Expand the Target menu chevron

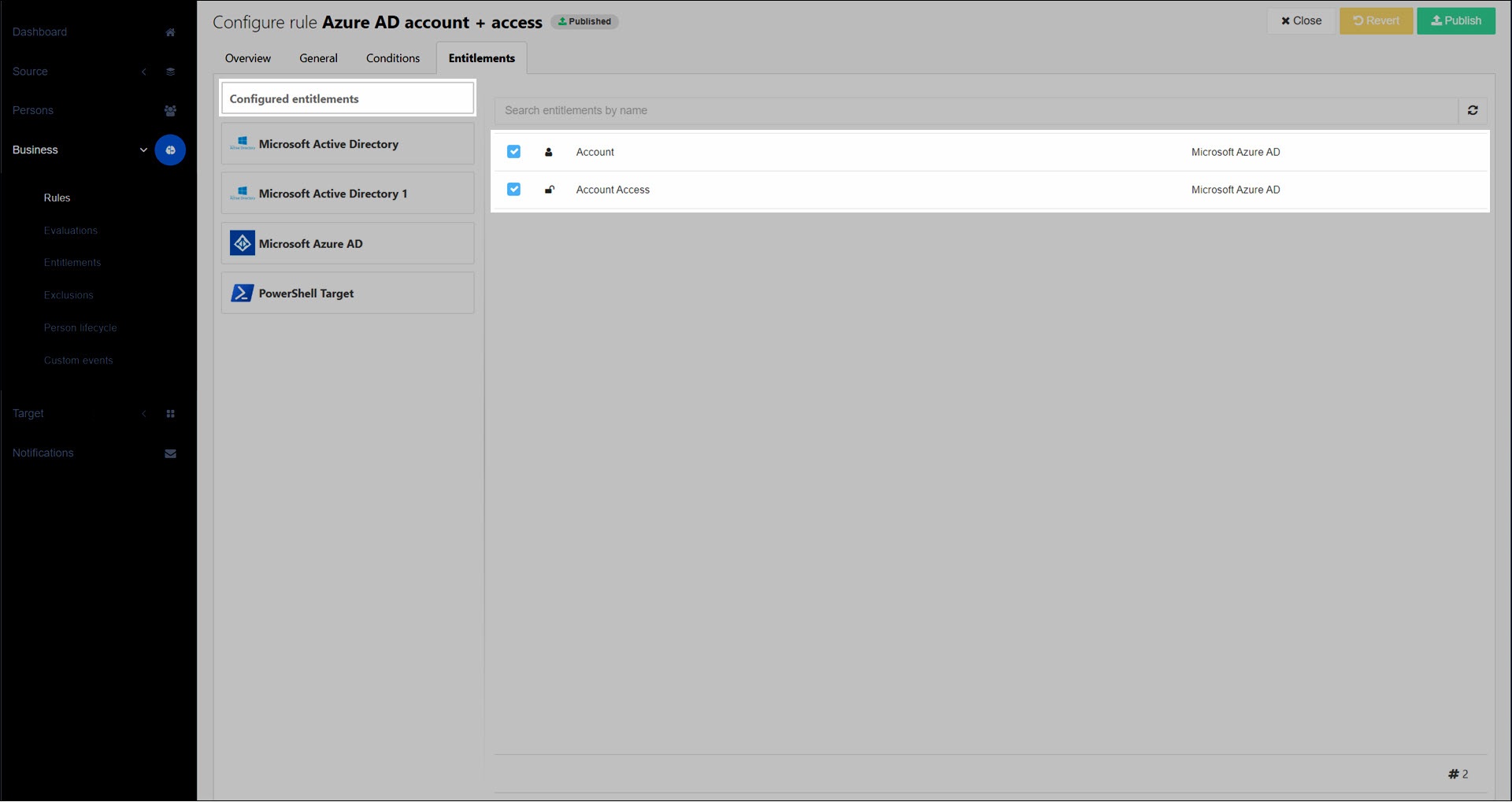click(x=144, y=414)
